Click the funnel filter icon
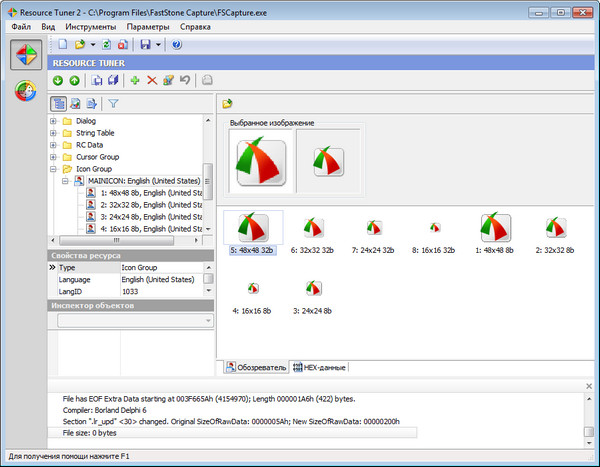 pyautogui.click(x=113, y=103)
